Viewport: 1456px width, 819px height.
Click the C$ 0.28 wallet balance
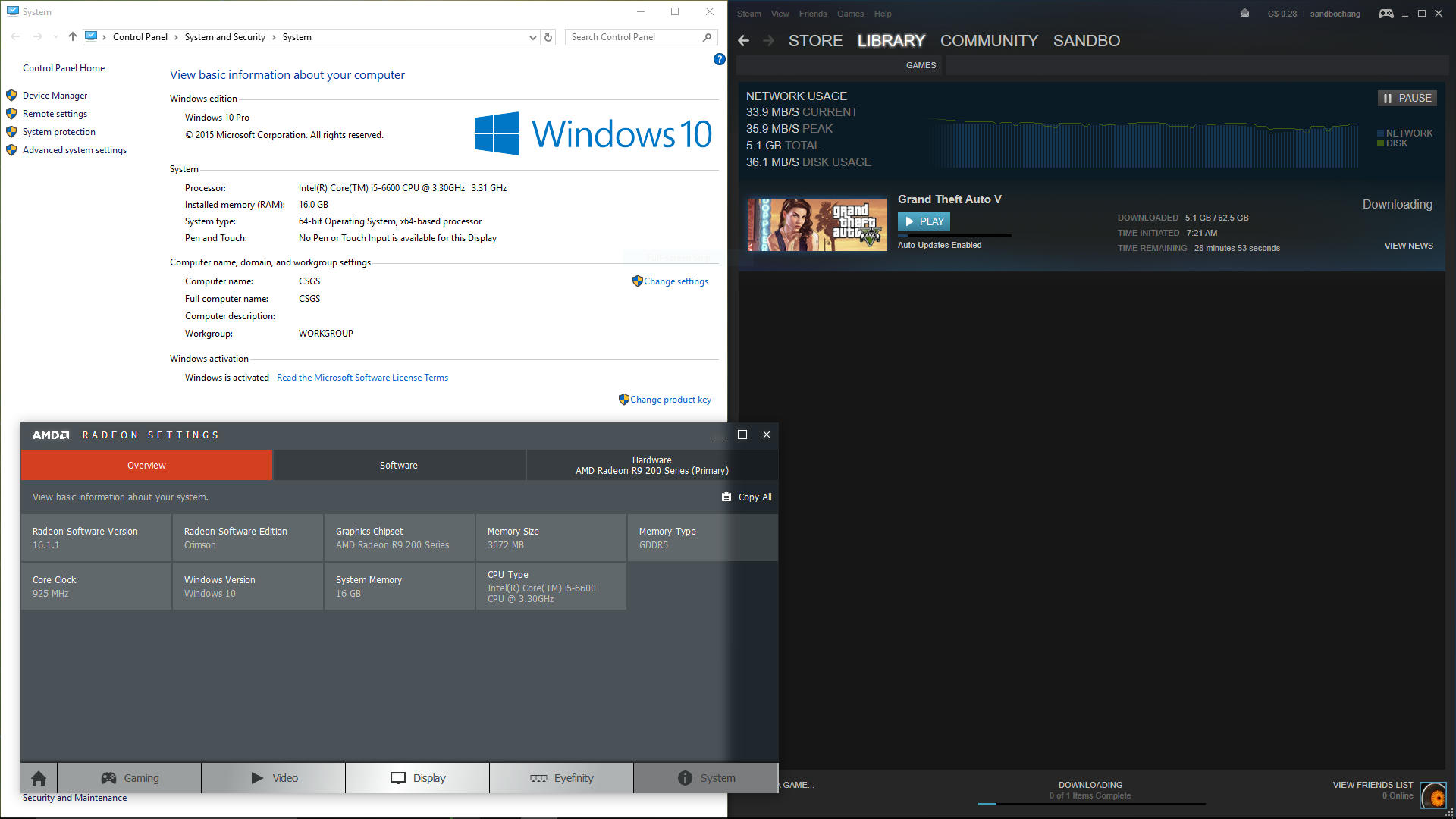tap(1282, 14)
